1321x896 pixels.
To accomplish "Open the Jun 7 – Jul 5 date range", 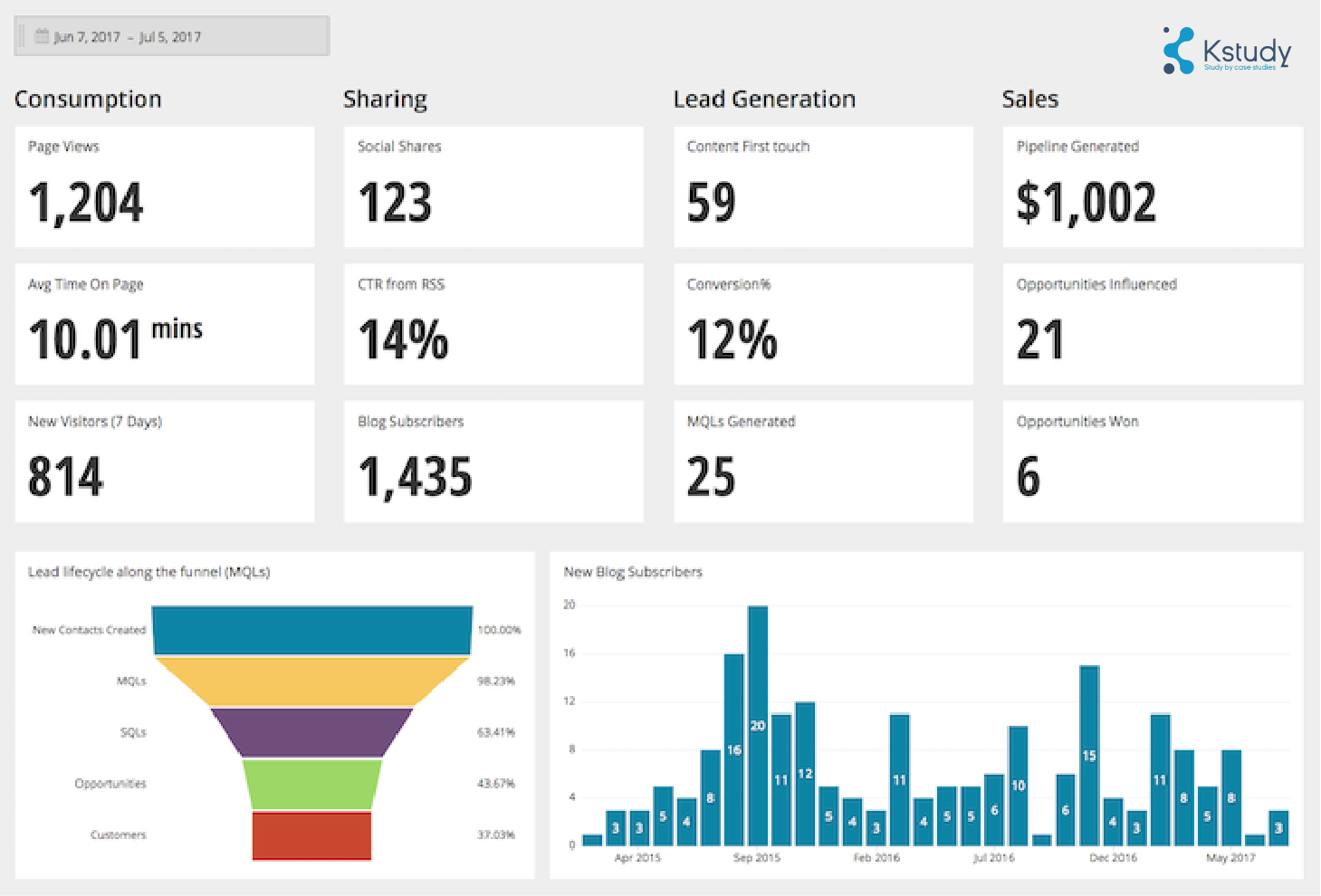I will [x=127, y=37].
